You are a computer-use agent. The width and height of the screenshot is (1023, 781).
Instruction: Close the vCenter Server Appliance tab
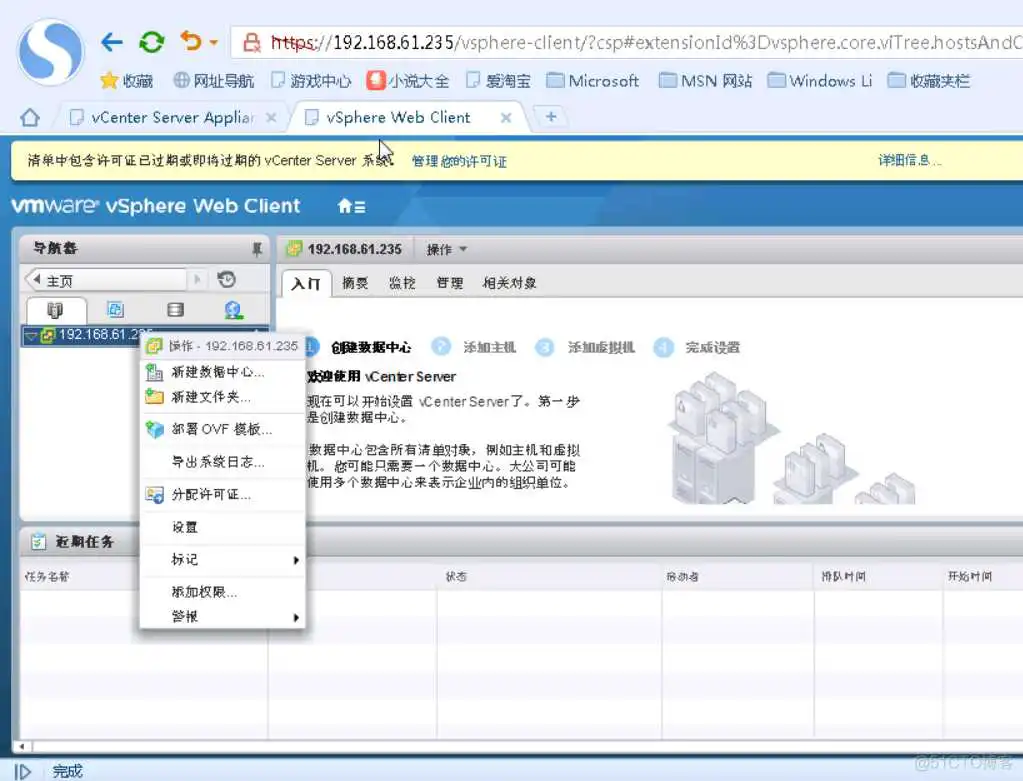(x=271, y=117)
